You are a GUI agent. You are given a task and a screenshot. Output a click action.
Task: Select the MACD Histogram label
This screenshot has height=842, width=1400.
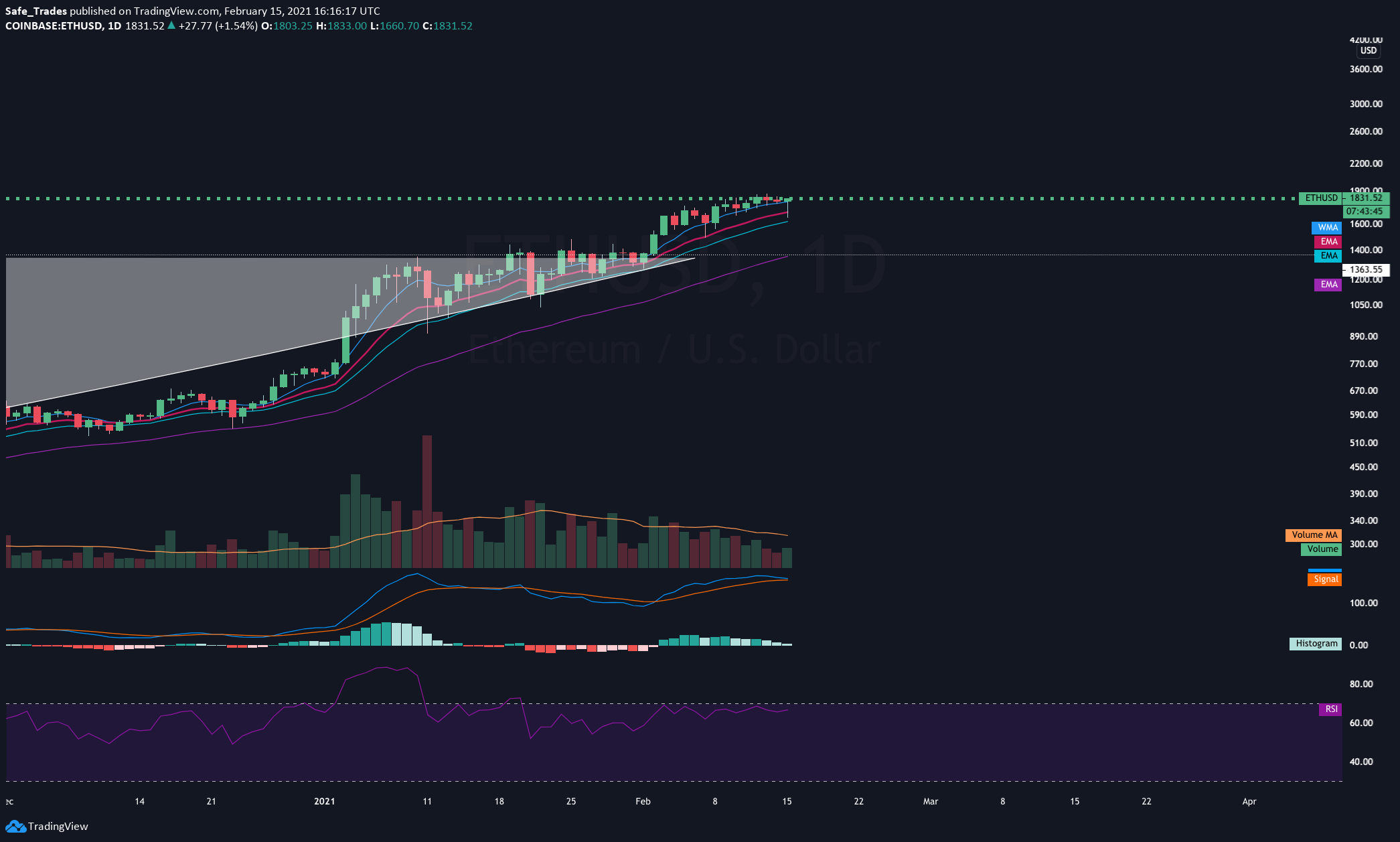coord(1316,644)
